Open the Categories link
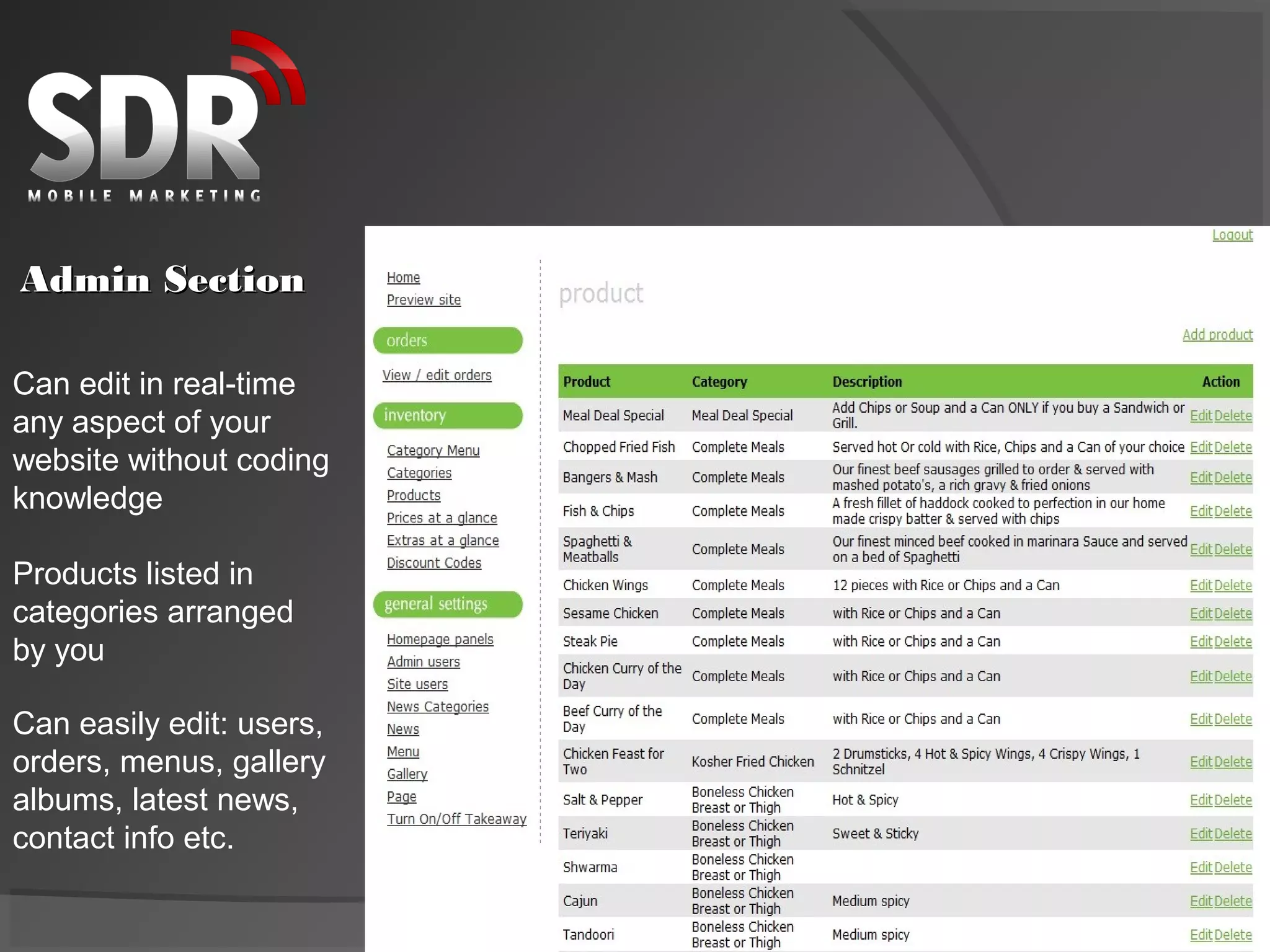The height and width of the screenshot is (952, 1270). (x=419, y=473)
